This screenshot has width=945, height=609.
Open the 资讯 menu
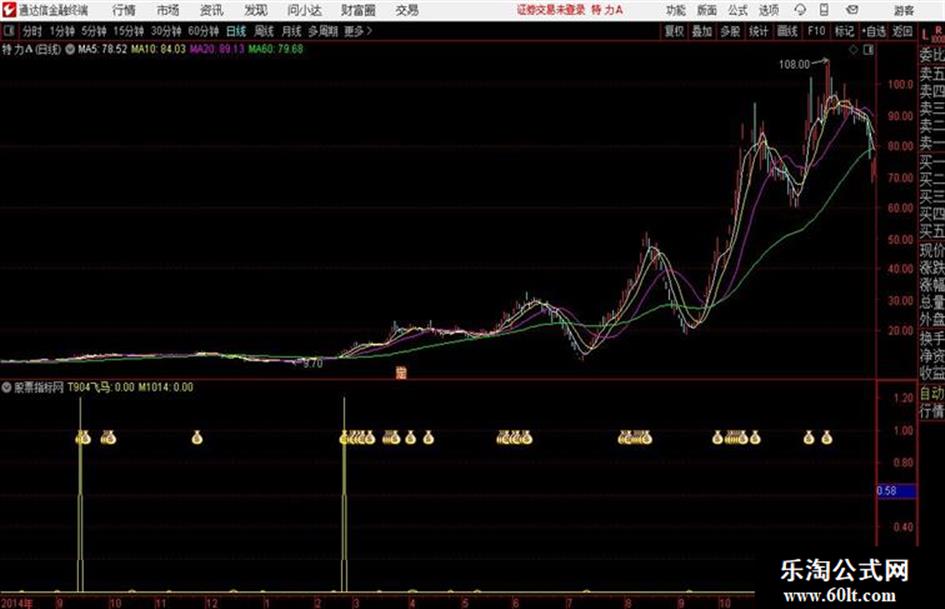tap(212, 10)
